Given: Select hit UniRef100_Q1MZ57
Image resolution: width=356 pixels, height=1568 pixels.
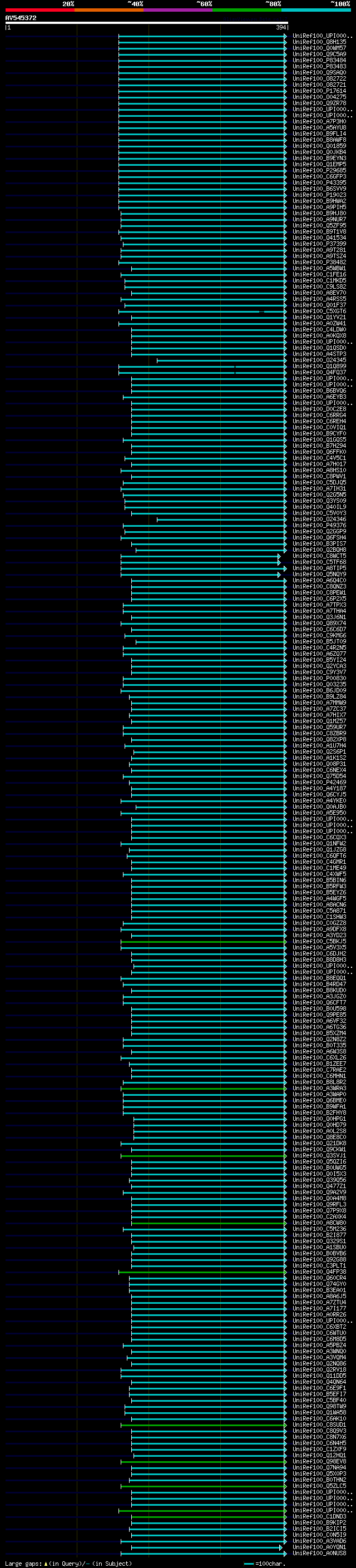Looking at the screenshot, I should point(319,721).
